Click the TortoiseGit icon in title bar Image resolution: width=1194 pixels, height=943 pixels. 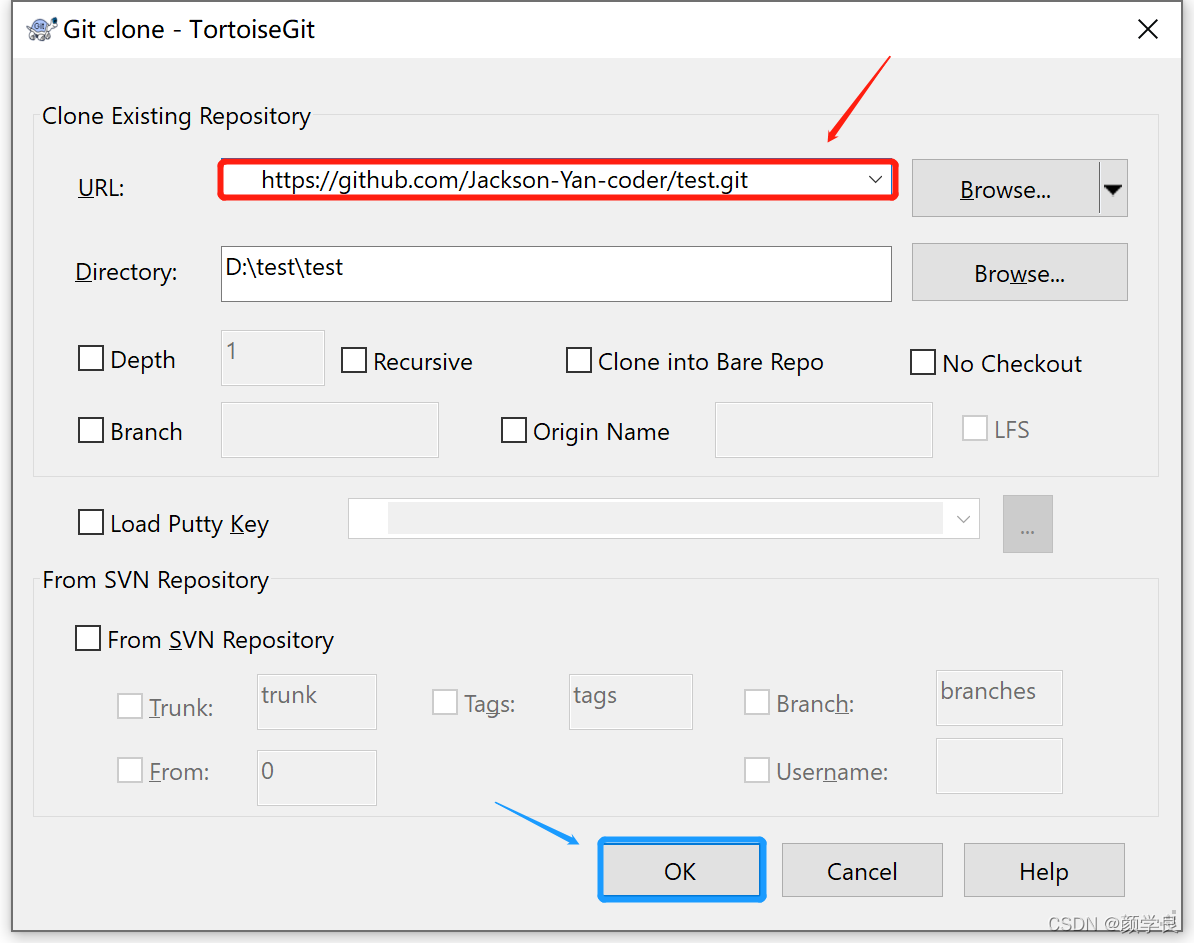pyautogui.click(x=41, y=29)
